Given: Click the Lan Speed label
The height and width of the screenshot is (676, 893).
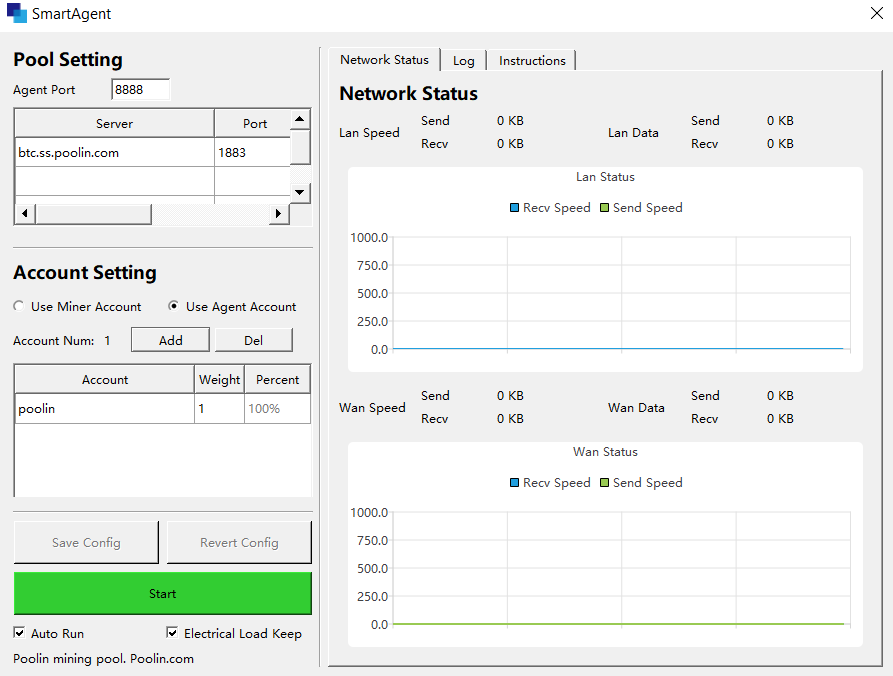Looking at the screenshot, I should 369,133.
